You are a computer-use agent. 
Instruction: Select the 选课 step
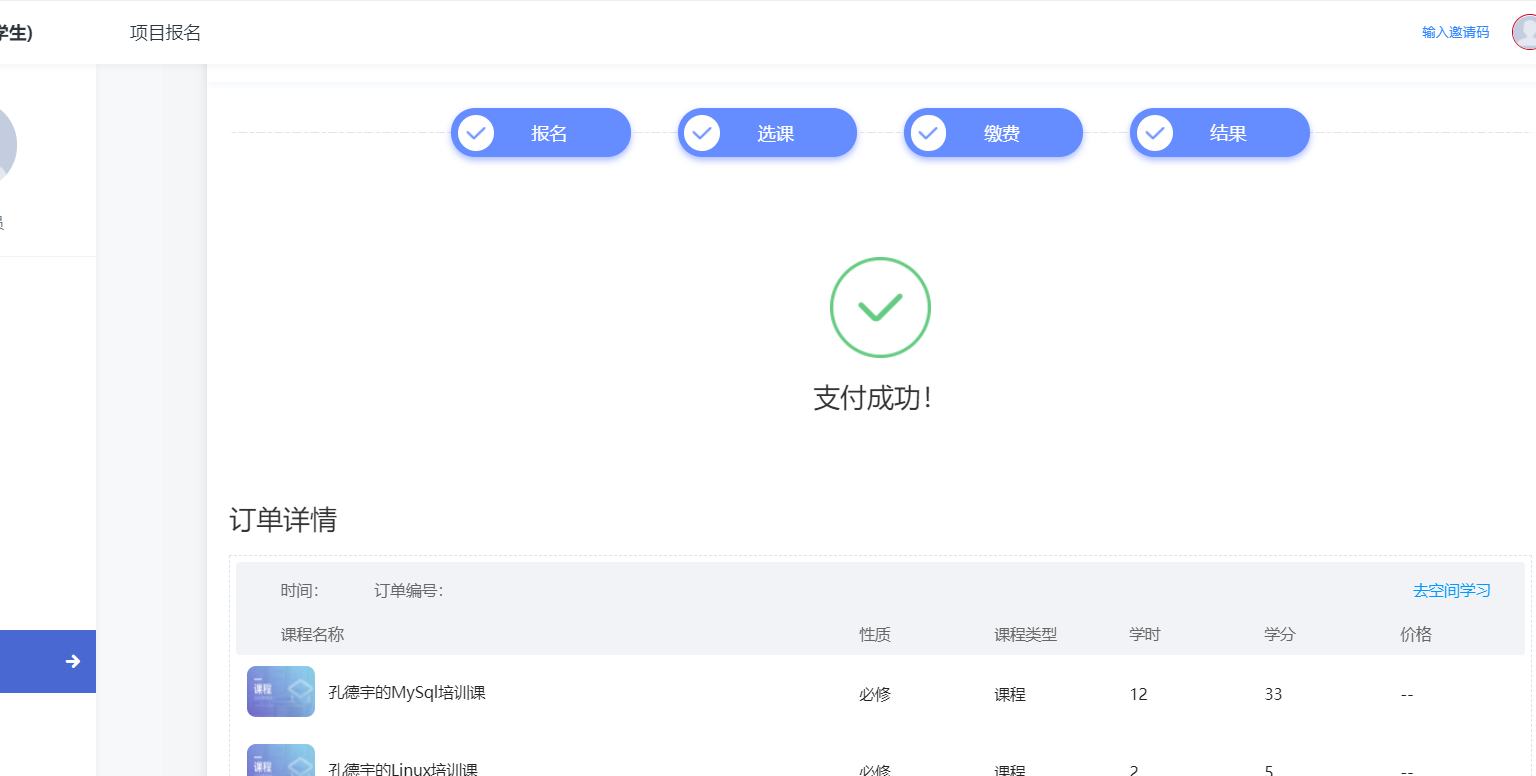[767, 133]
